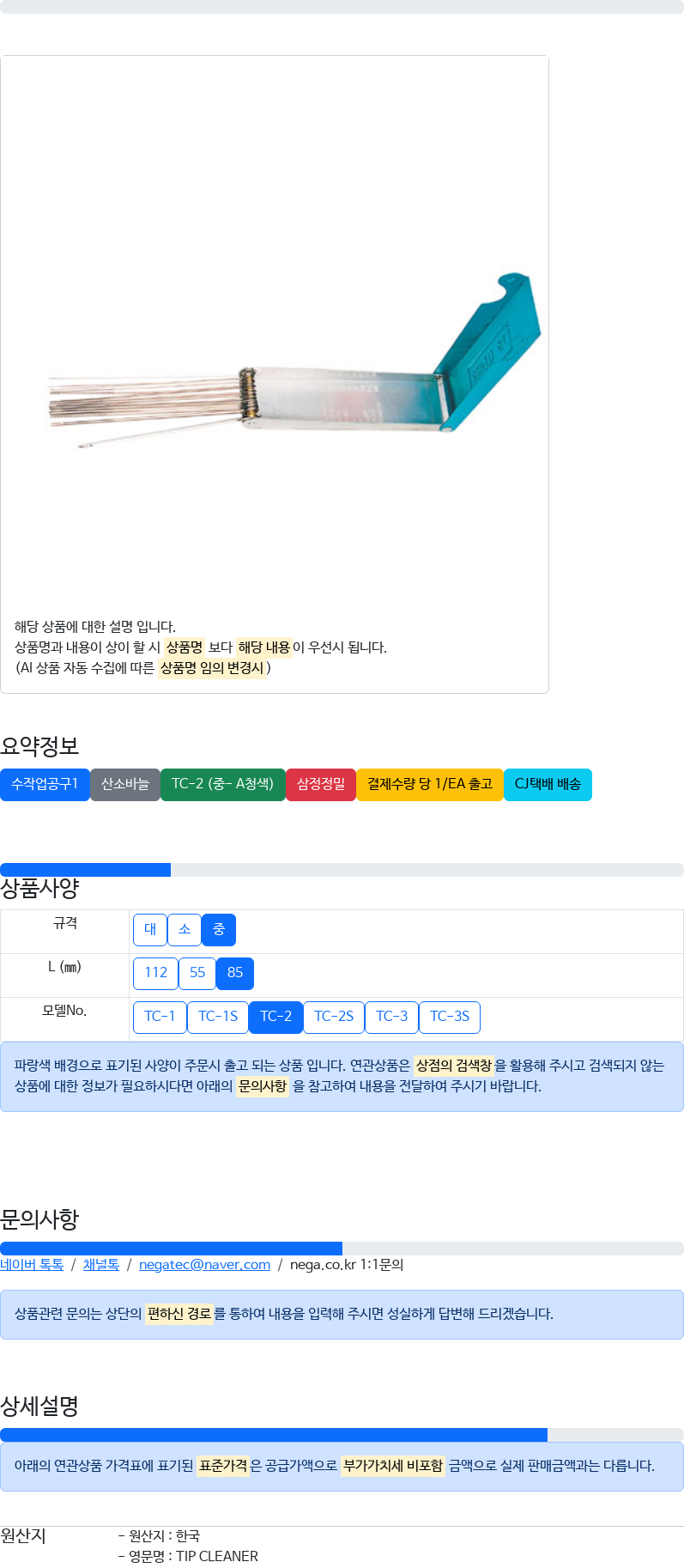This screenshot has height=1568, width=684.
Task: Click the 상세설명 progress bar
Action: point(342,1435)
